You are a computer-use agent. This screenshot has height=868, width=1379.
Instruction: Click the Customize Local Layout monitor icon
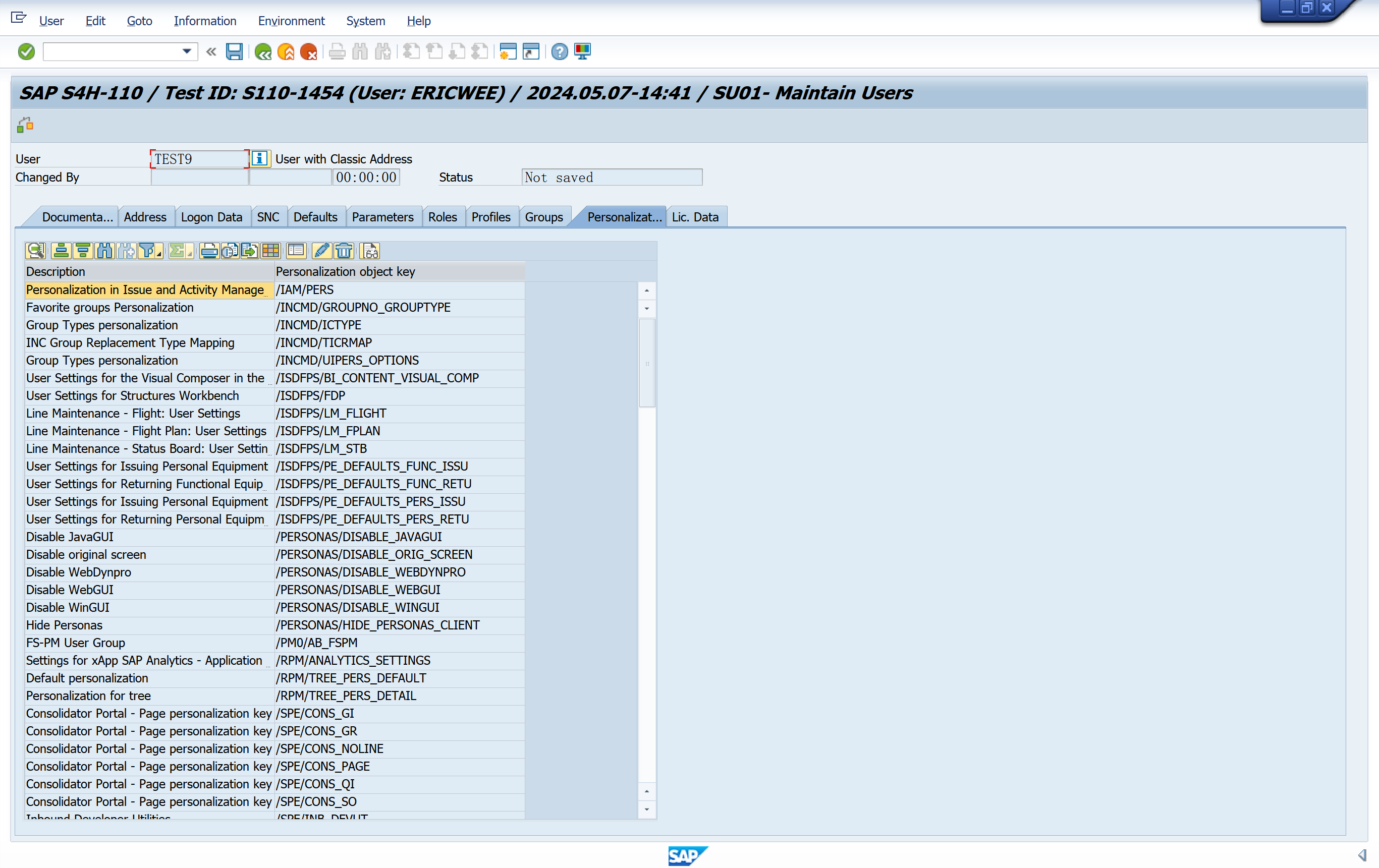click(582, 51)
